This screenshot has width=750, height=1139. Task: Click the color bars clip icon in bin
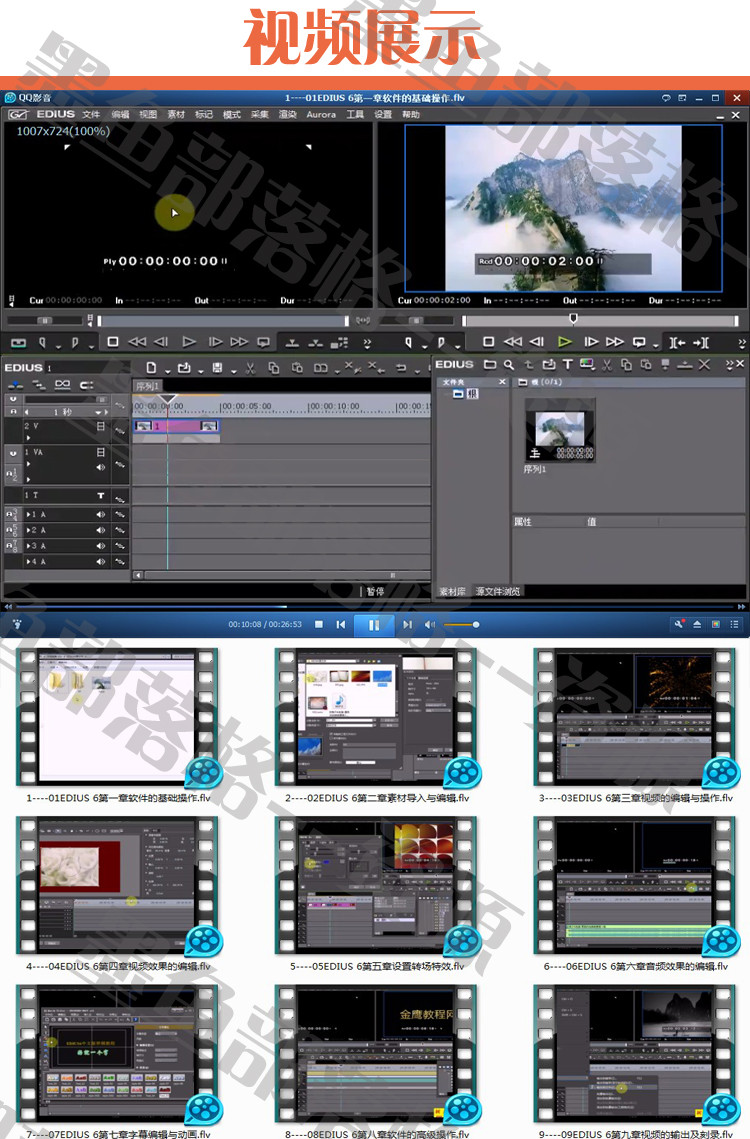tap(586, 365)
